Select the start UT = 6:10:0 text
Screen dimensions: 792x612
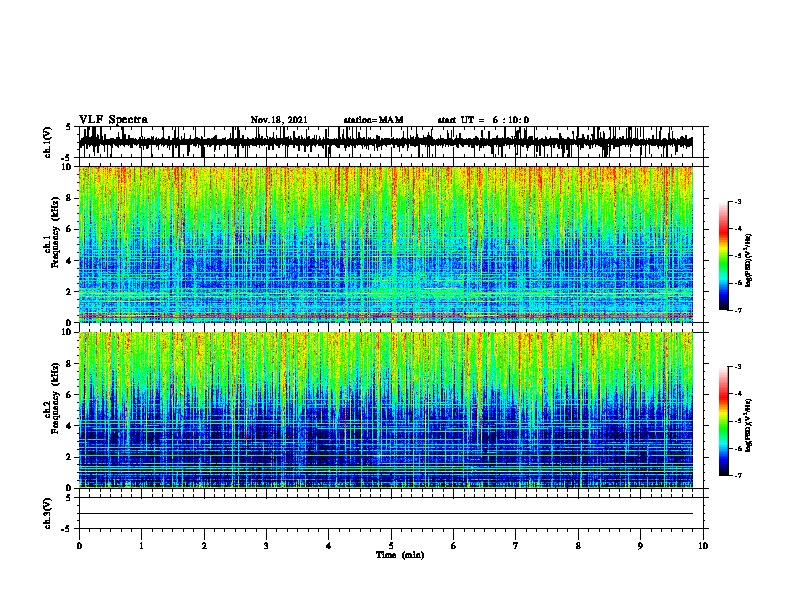(483, 120)
